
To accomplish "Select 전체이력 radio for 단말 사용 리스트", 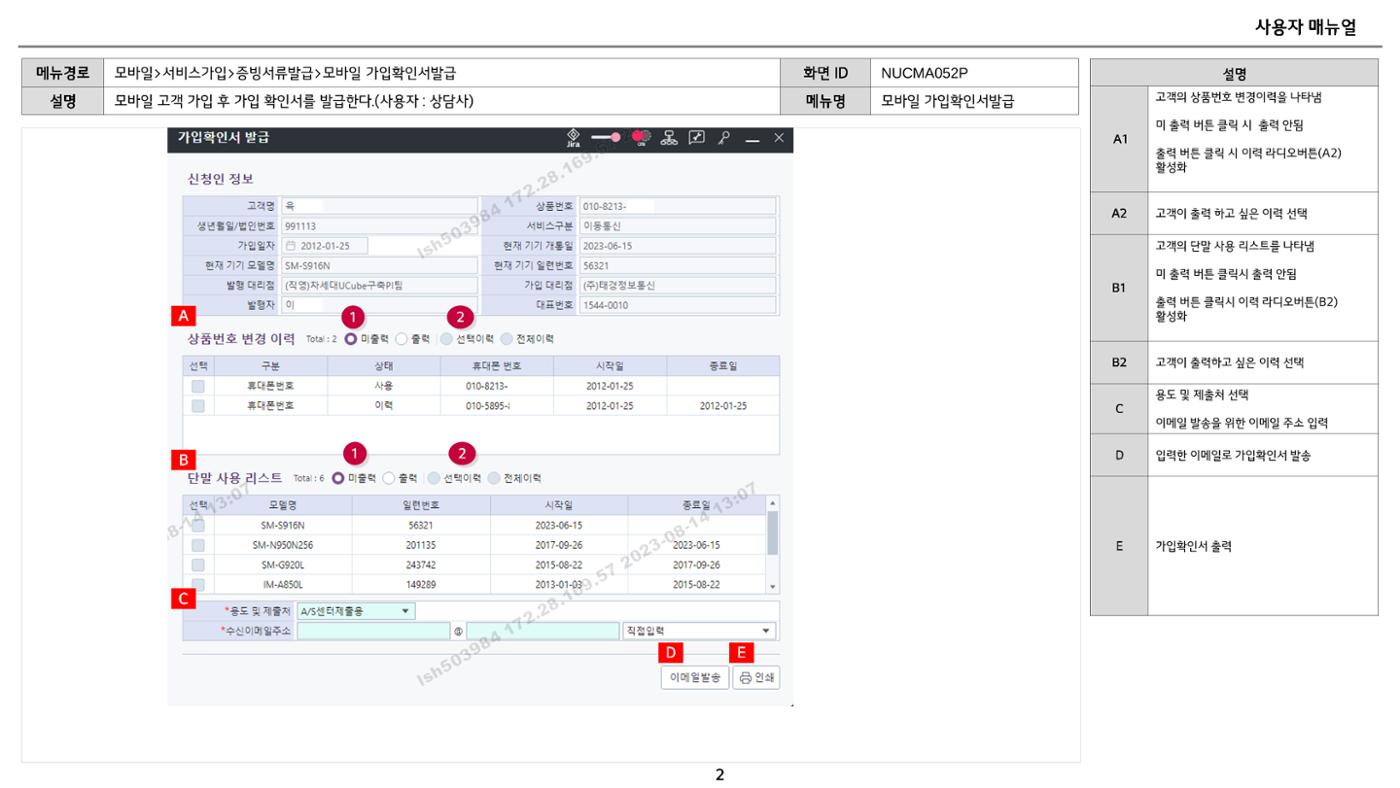I will coord(494,478).
